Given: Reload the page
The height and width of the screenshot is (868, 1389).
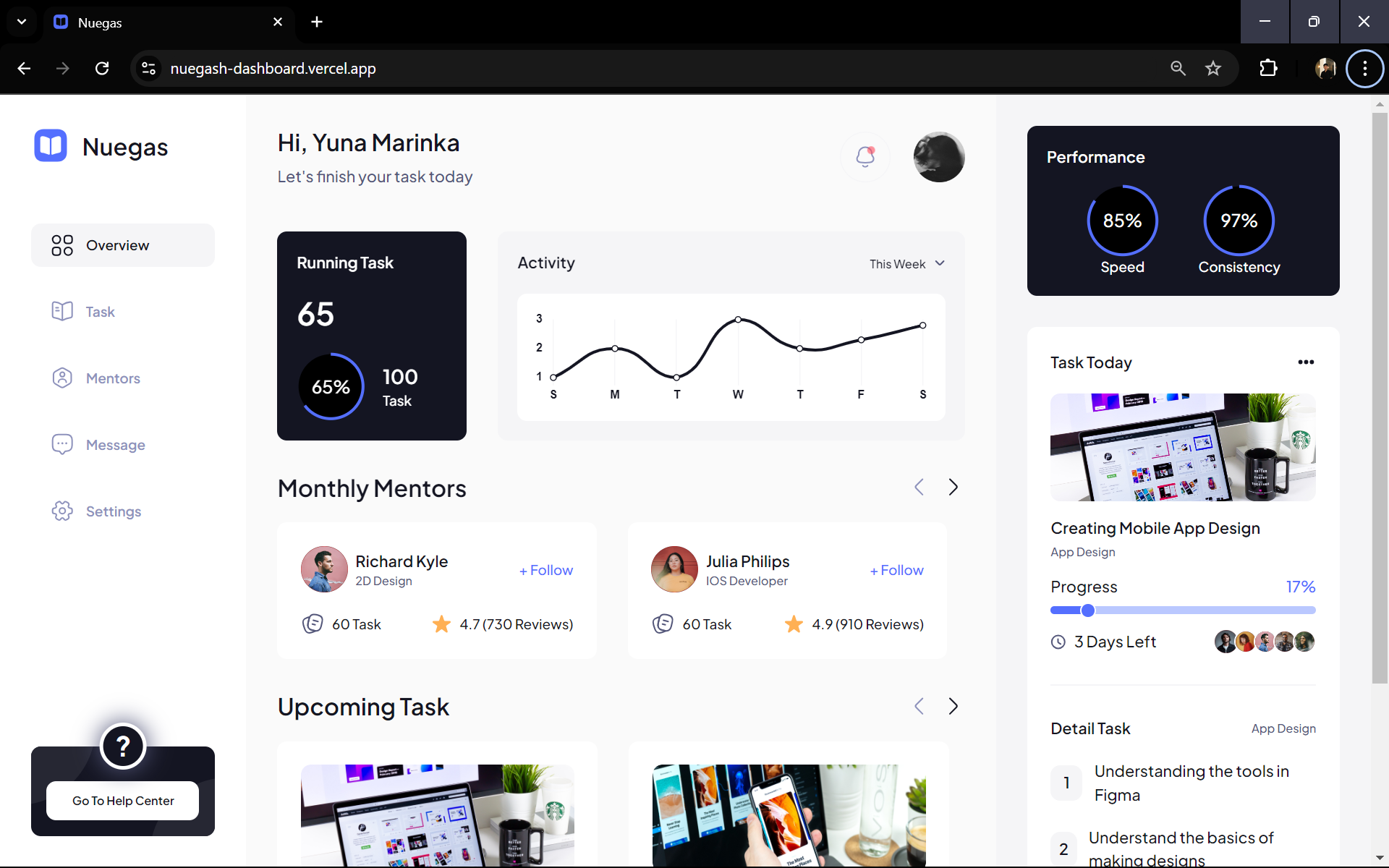Looking at the screenshot, I should 102,68.
